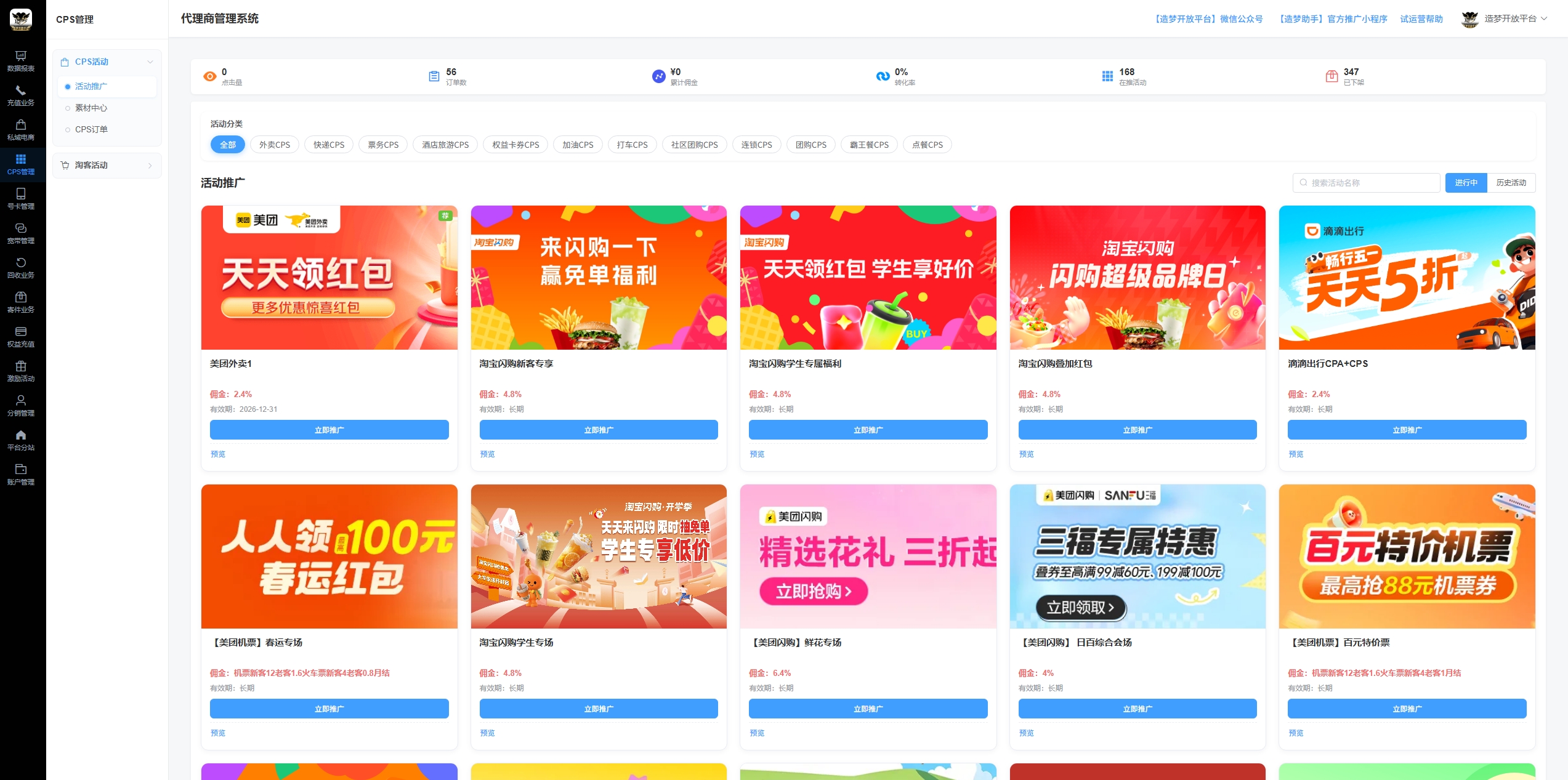The width and height of the screenshot is (1568, 780).
Task: Click the platform logo at top-left
Action: [x=21, y=20]
